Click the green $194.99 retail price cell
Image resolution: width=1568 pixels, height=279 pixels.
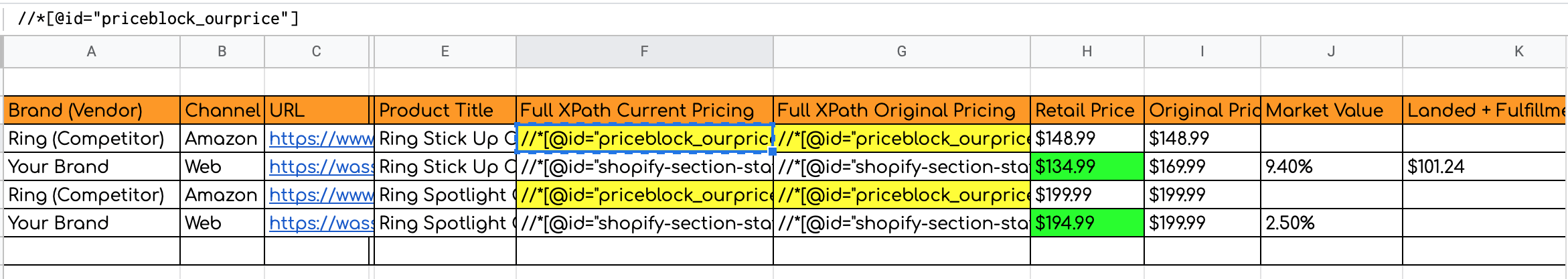[x=1087, y=223]
